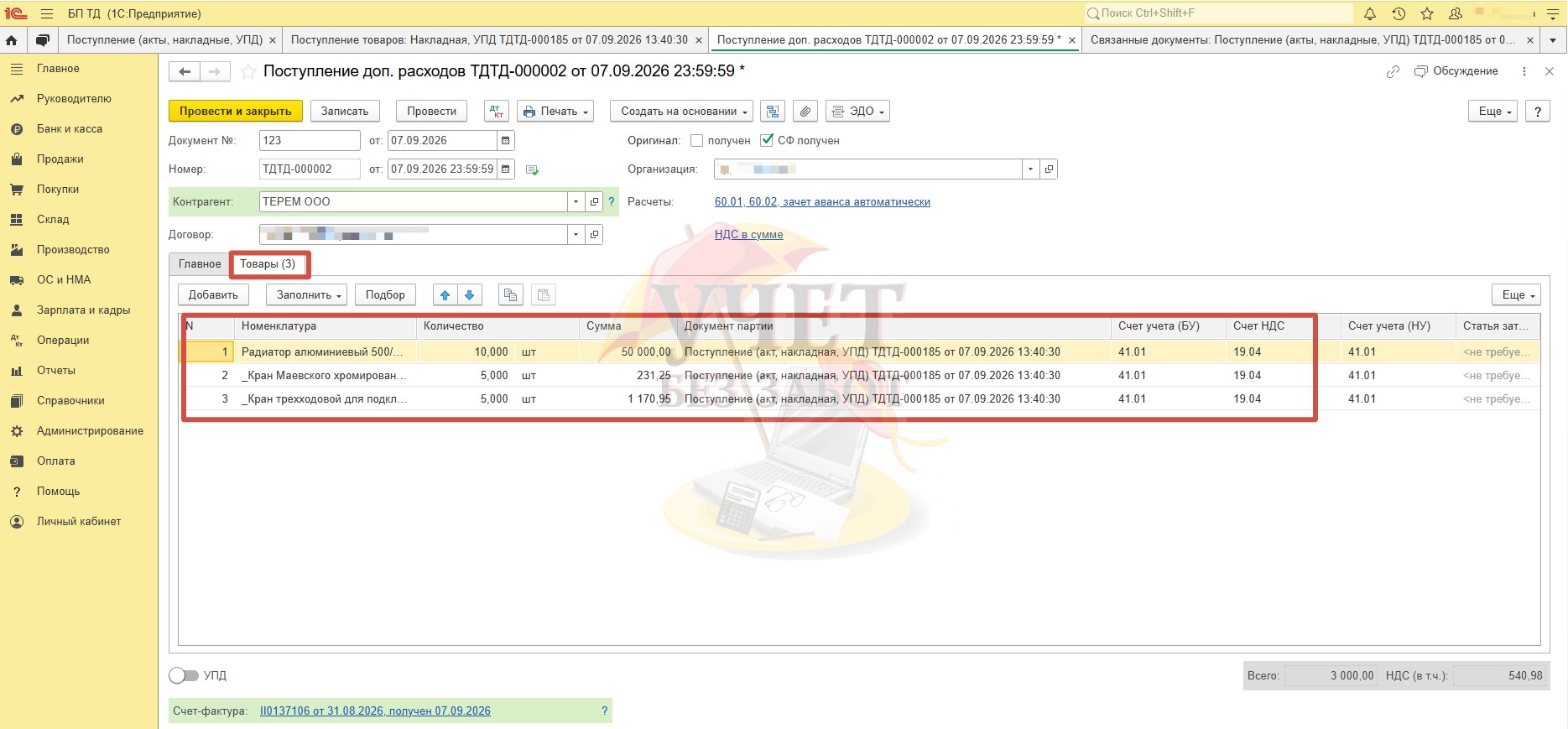
Task: Open the НДС в сумме link
Action: click(x=749, y=235)
